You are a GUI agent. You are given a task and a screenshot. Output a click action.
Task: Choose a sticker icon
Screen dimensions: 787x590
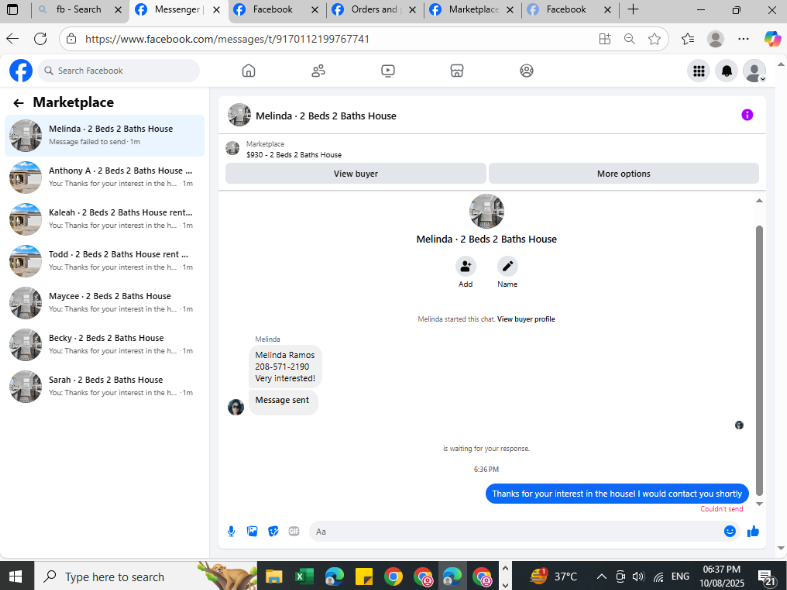273,531
